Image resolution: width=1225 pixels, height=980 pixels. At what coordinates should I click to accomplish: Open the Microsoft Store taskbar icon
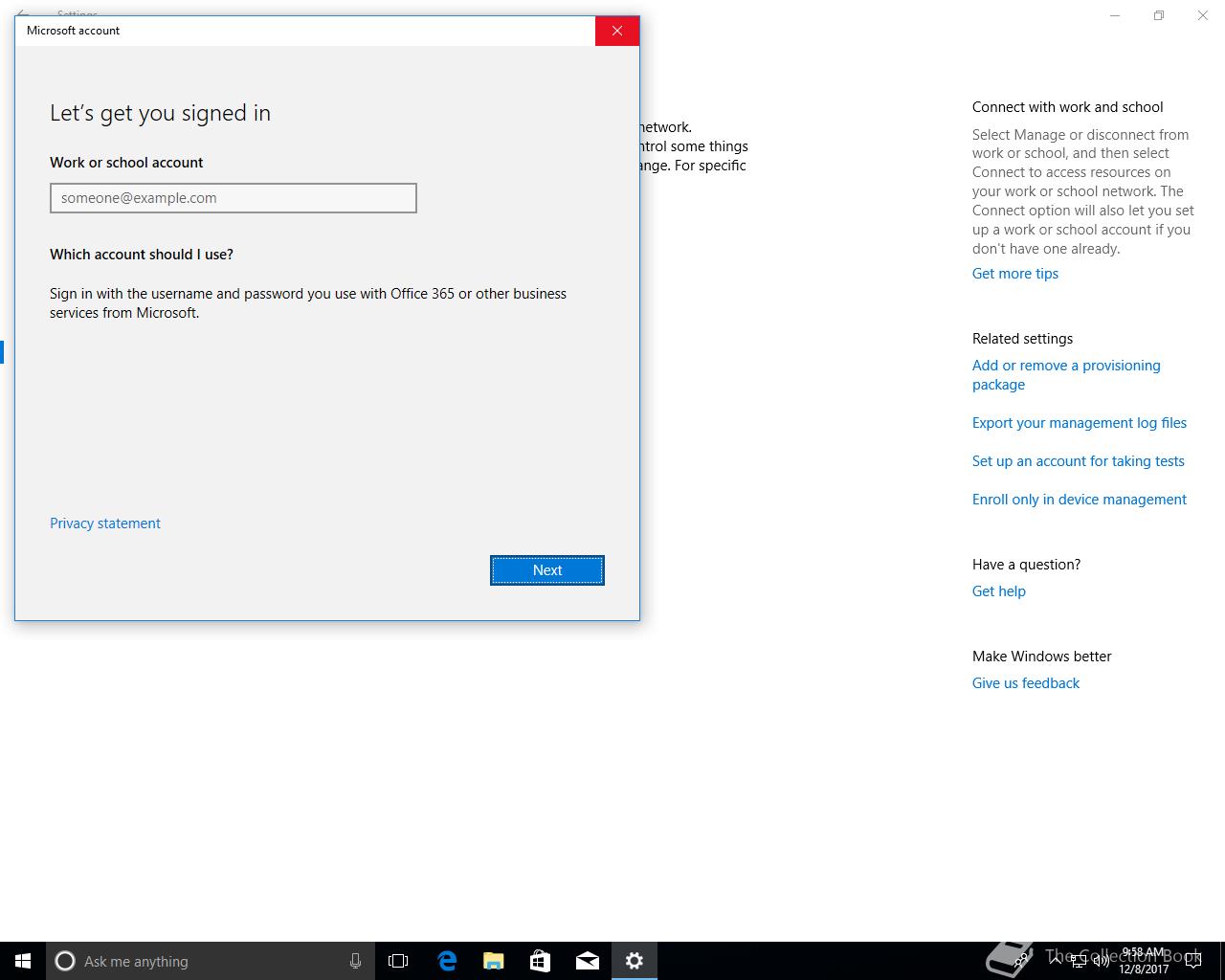(x=540, y=961)
